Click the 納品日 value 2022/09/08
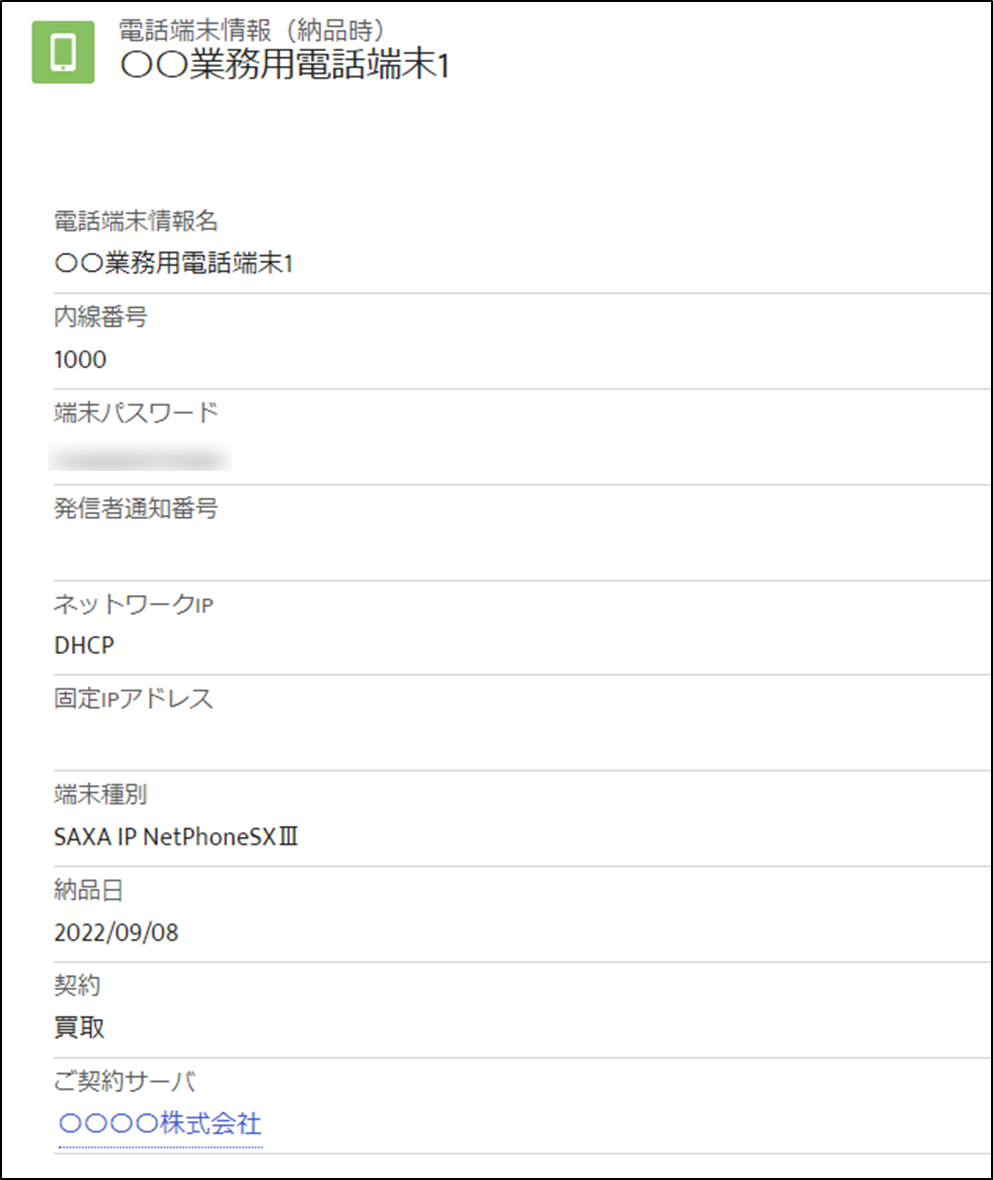993x1180 pixels. click(117, 932)
